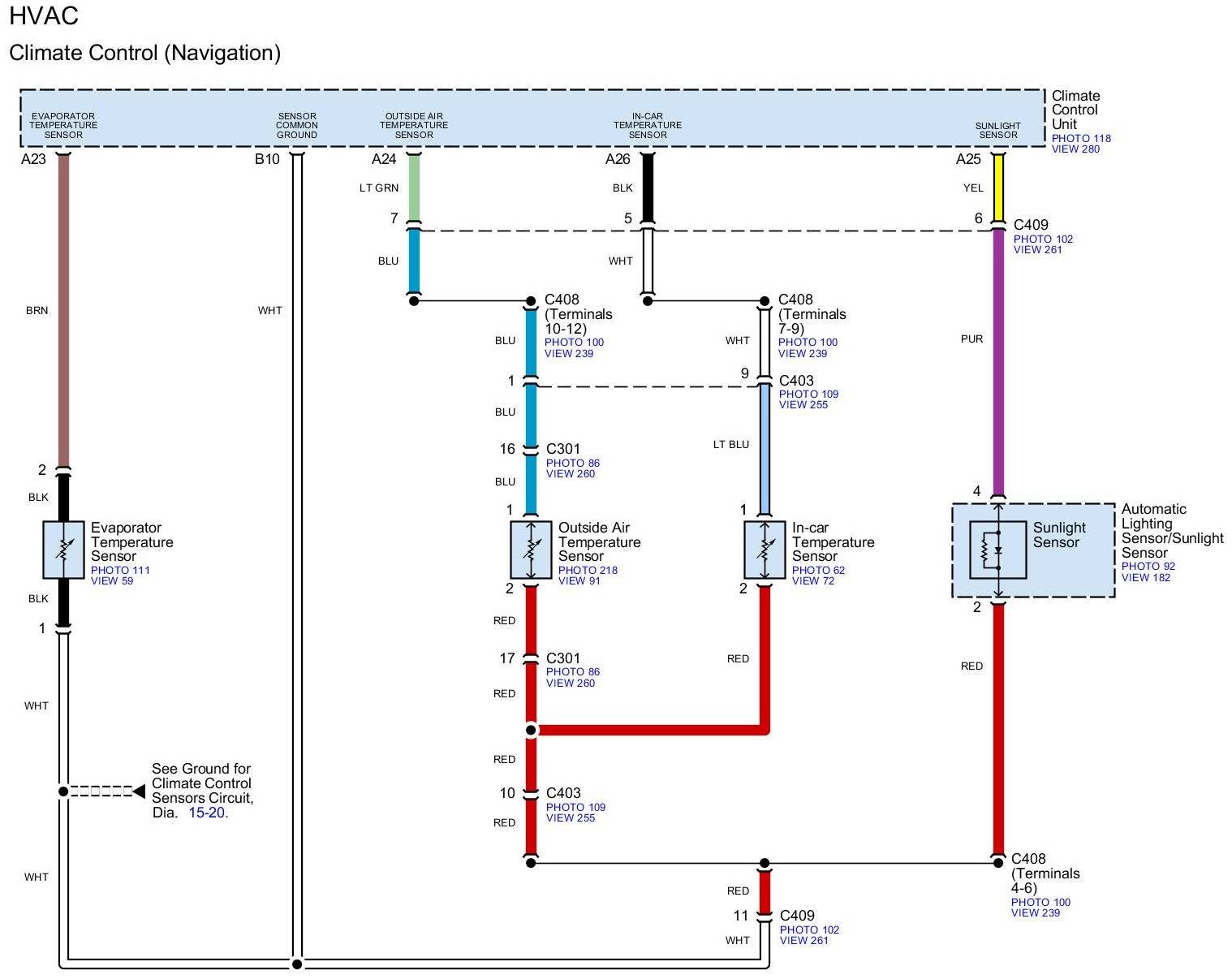
Task: Open VIEW 72 link for In-car sensor
Action: click(813, 581)
